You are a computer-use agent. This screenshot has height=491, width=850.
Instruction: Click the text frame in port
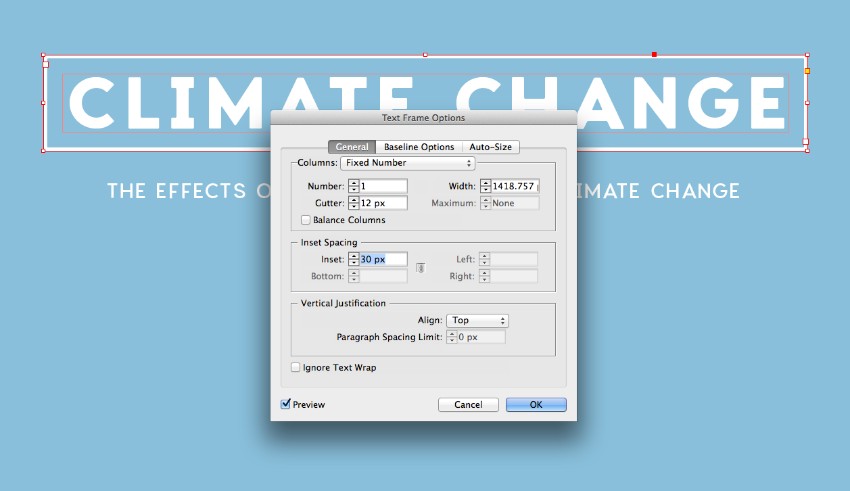pos(46,64)
